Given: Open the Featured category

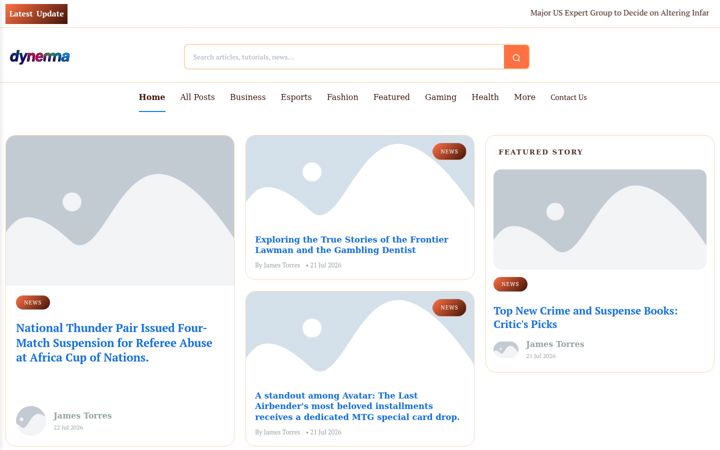Looking at the screenshot, I should (x=391, y=97).
